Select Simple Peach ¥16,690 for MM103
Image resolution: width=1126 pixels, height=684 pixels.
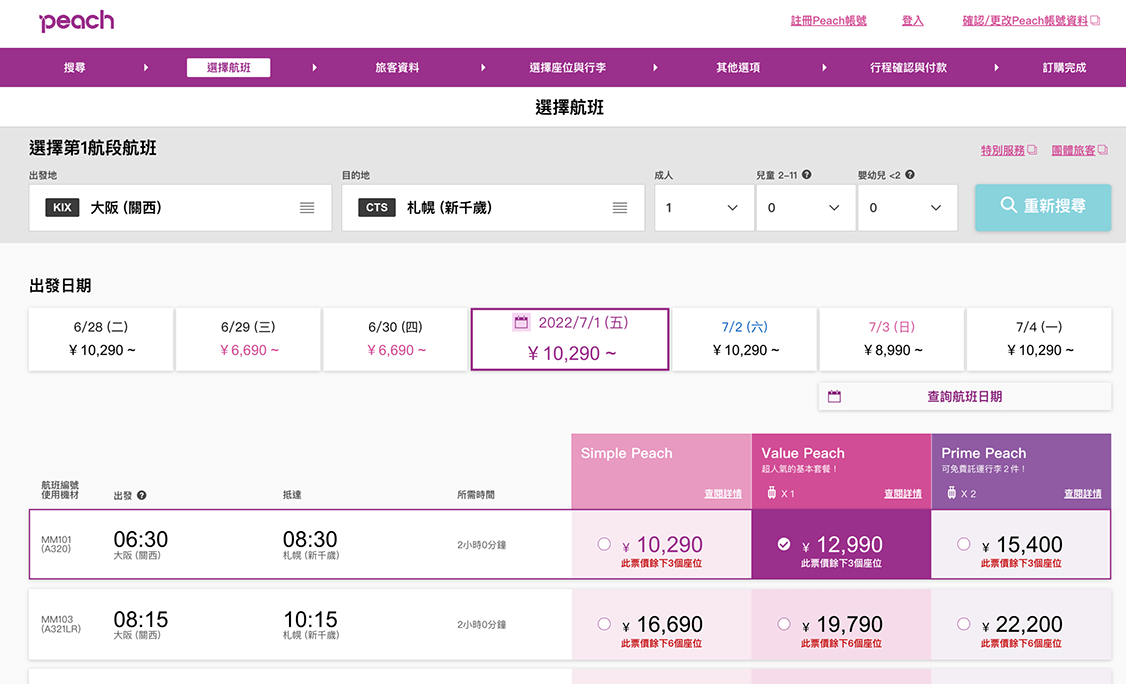(605, 624)
